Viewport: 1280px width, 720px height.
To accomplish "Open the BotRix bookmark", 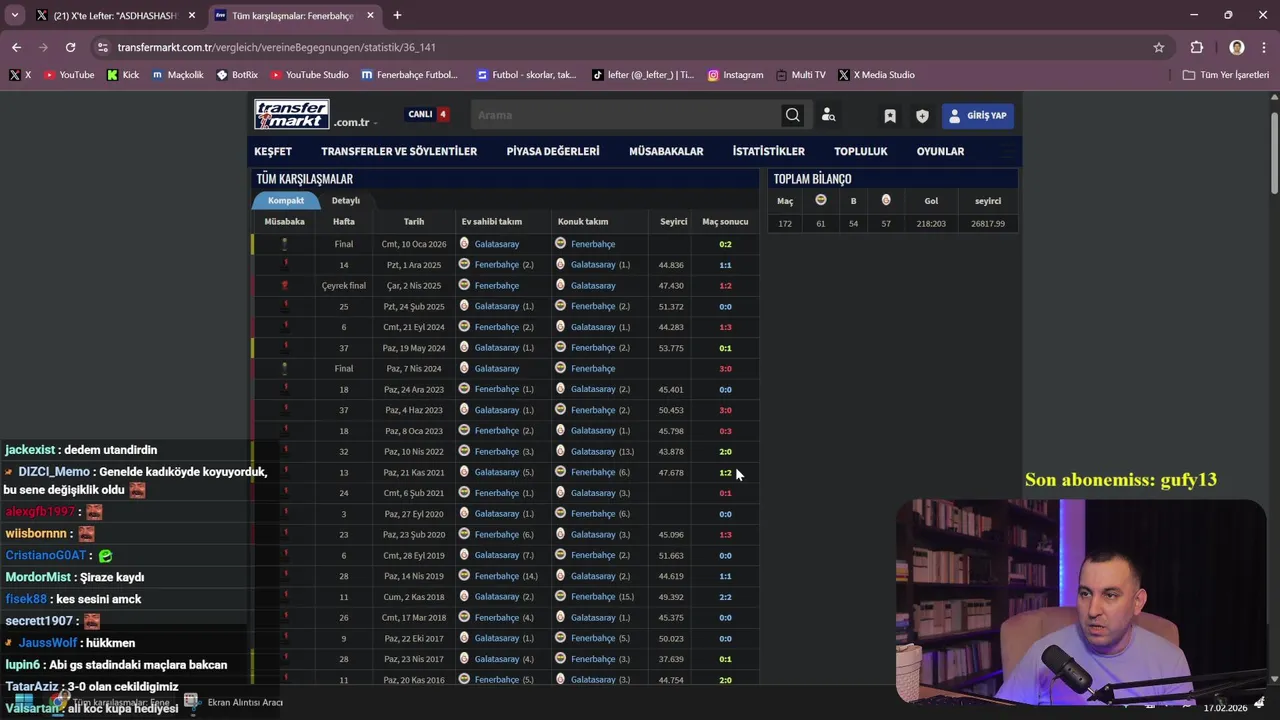I will (x=237, y=75).
